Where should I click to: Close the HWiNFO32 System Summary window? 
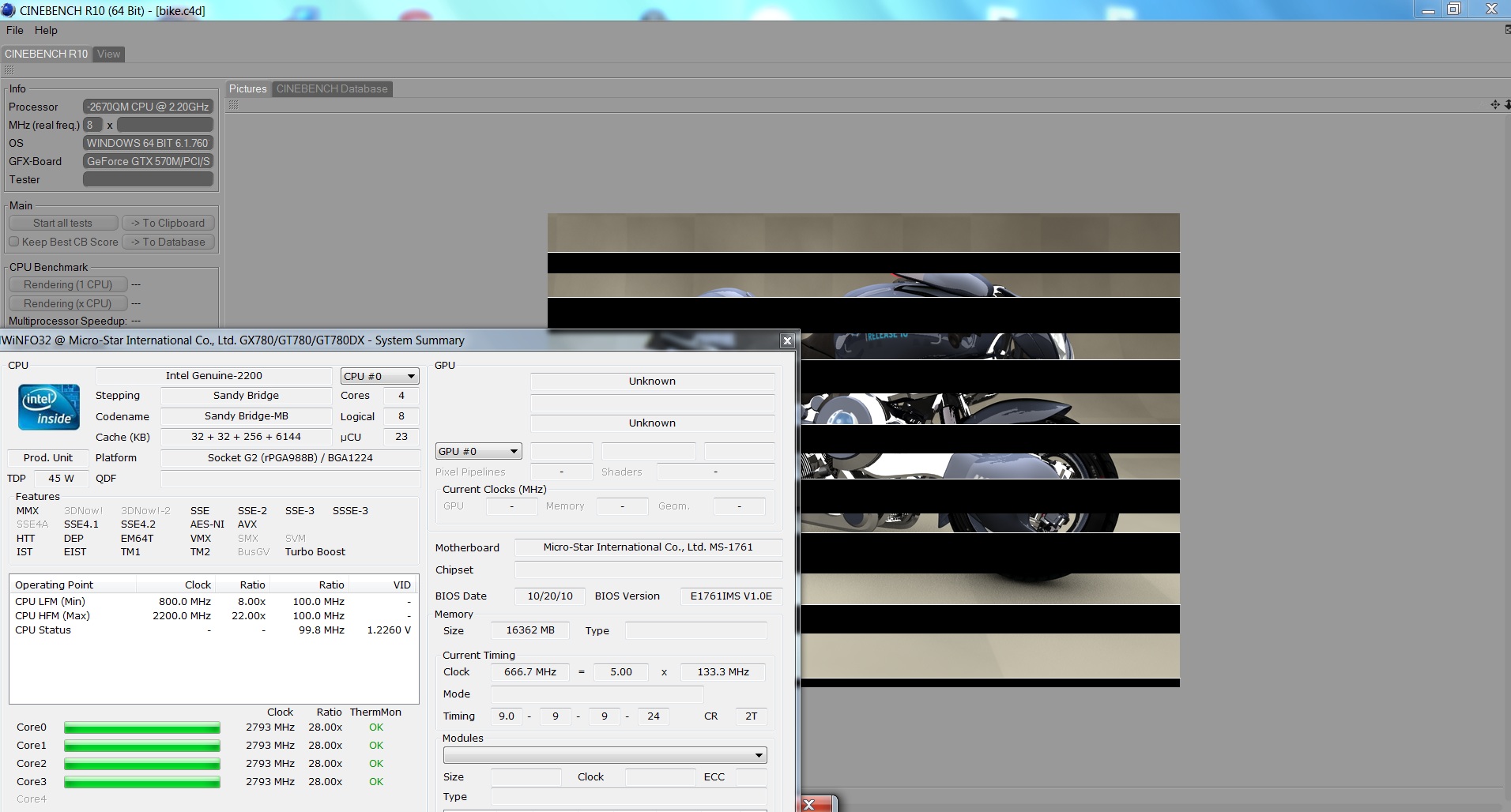787,340
